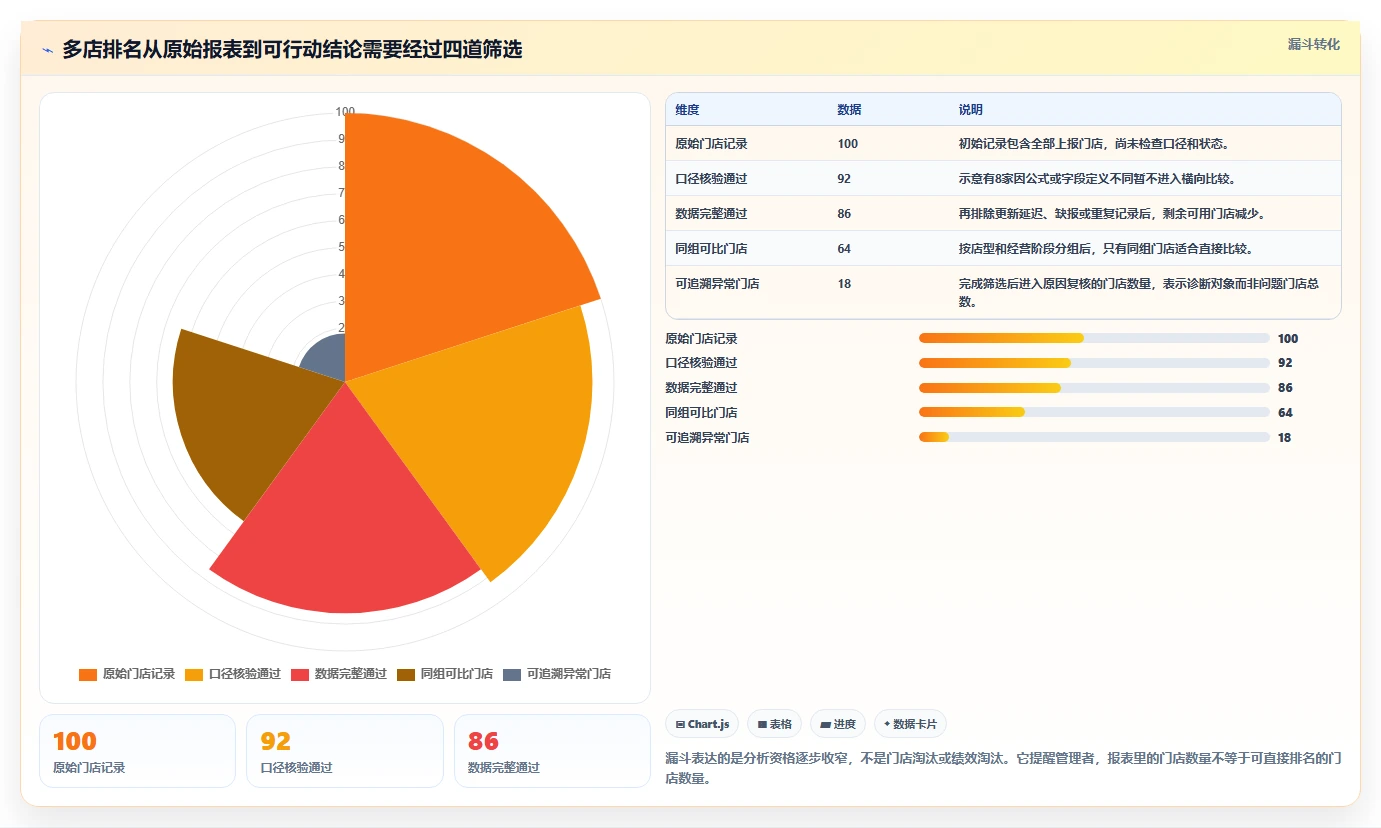Click the 维度 table column header
Image resolution: width=1381 pixels, height=828 pixels.
pos(688,110)
